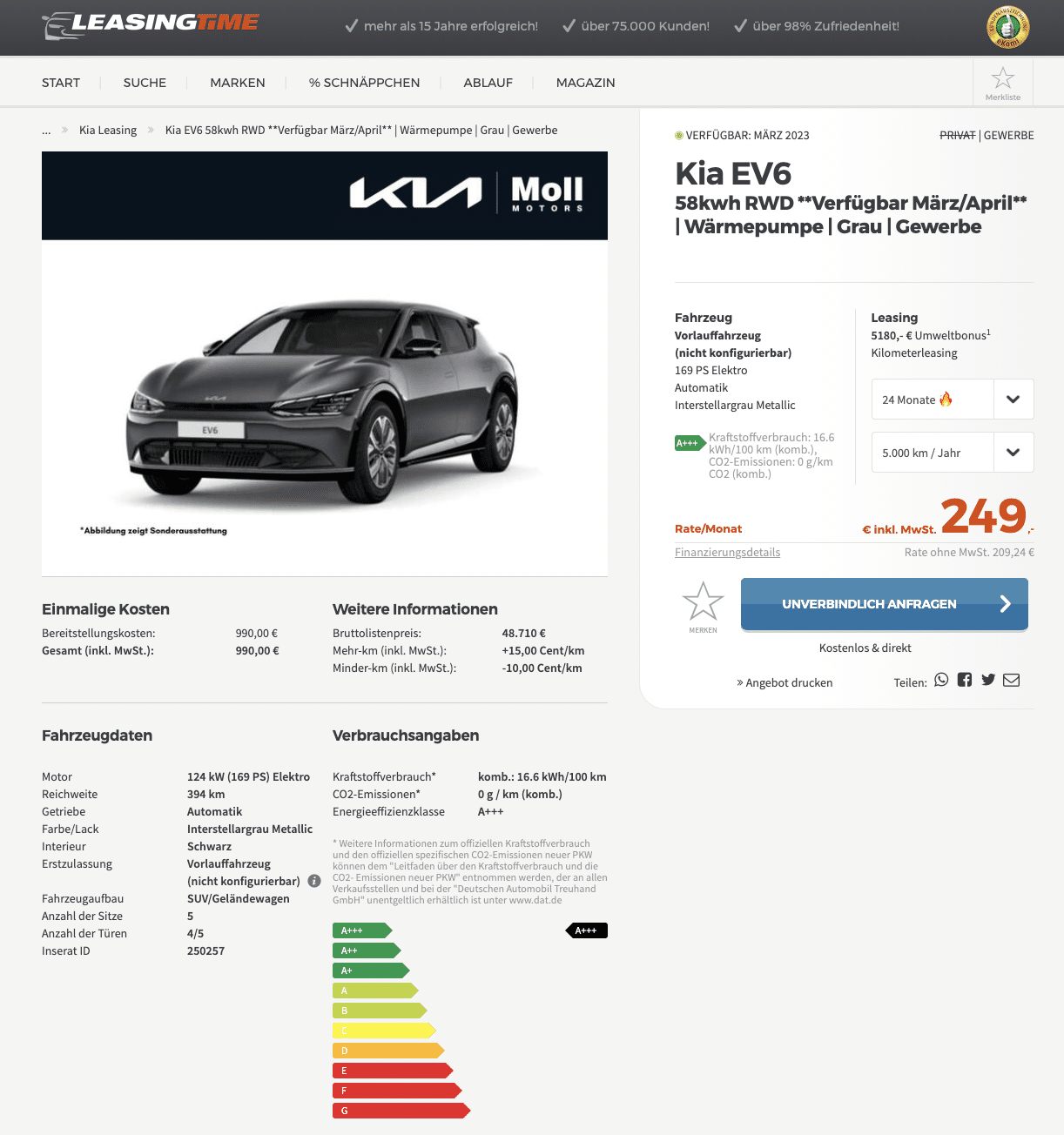Image resolution: width=1064 pixels, height=1135 pixels.
Task: Click the Verbrauchsangaben heading
Action: click(406, 735)
